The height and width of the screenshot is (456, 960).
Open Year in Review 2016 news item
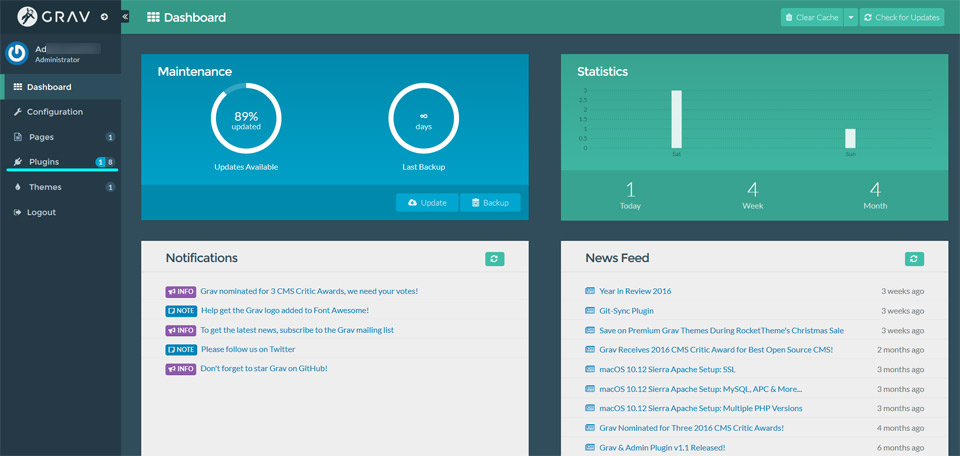635,291
